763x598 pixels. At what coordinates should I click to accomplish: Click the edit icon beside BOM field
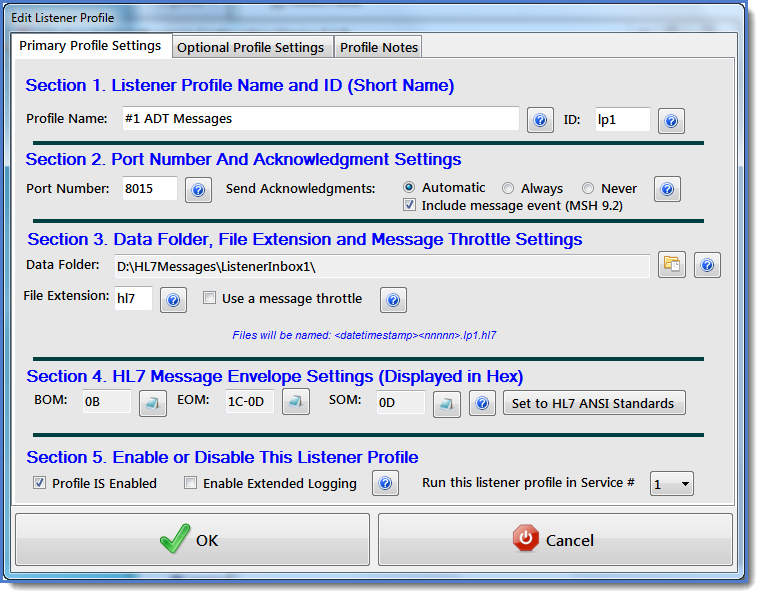152,403
